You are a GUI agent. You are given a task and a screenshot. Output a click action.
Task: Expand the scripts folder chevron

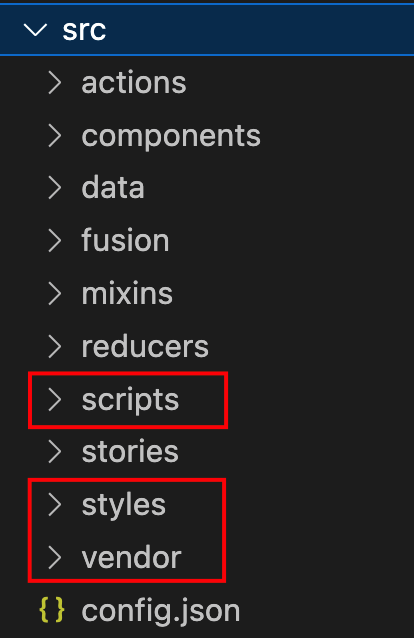(55, 399)
